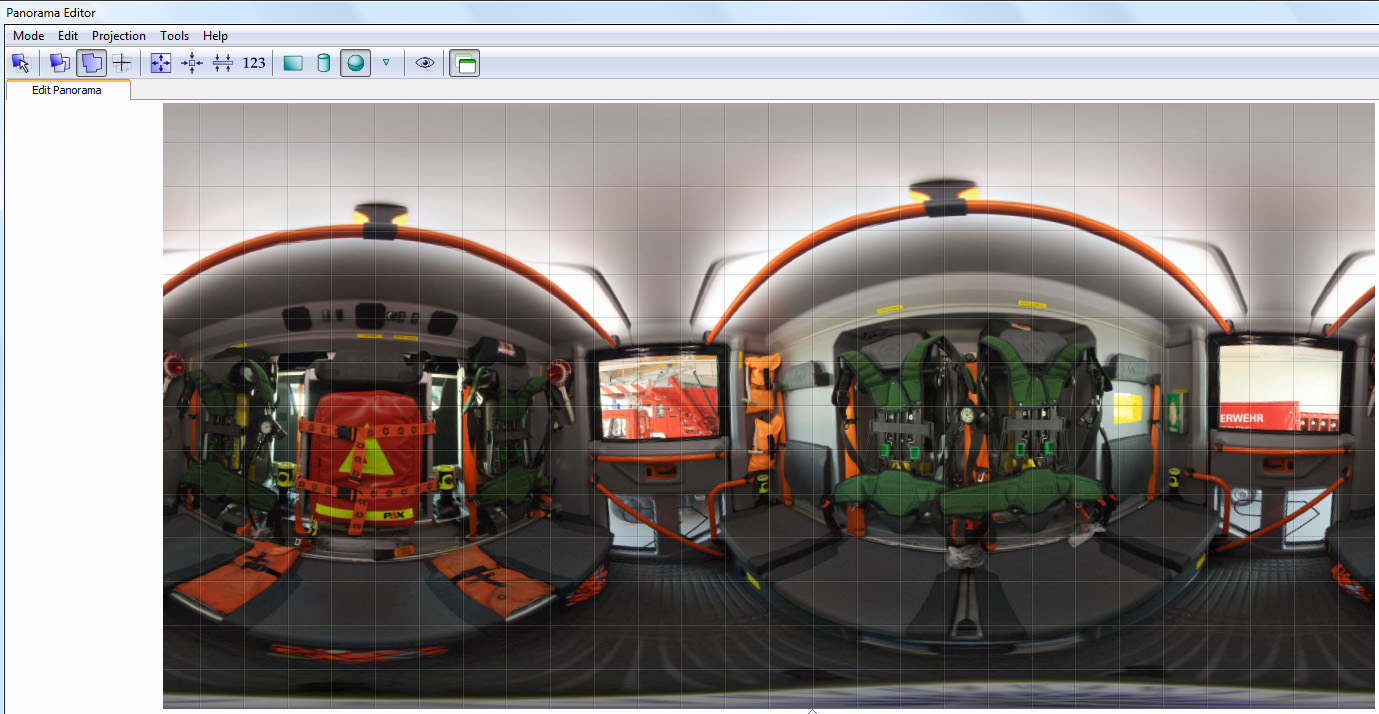
Task: Select the image selection pointer tool
Action: 21,63
